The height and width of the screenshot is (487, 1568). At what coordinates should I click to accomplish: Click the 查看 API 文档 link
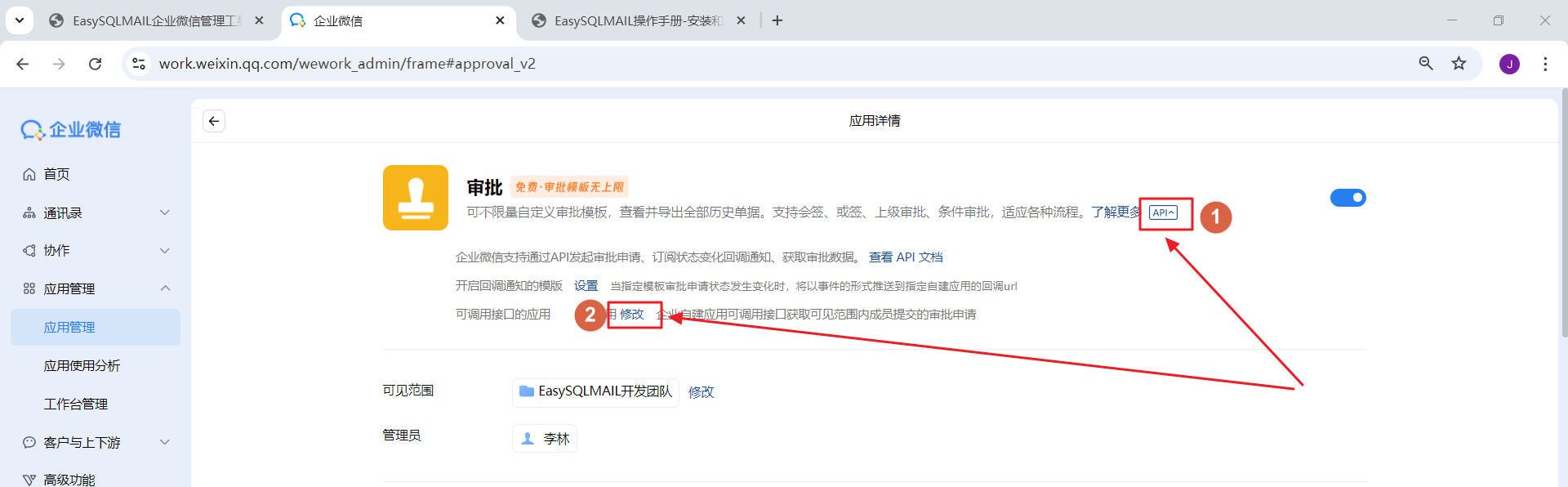coord(905,257)
